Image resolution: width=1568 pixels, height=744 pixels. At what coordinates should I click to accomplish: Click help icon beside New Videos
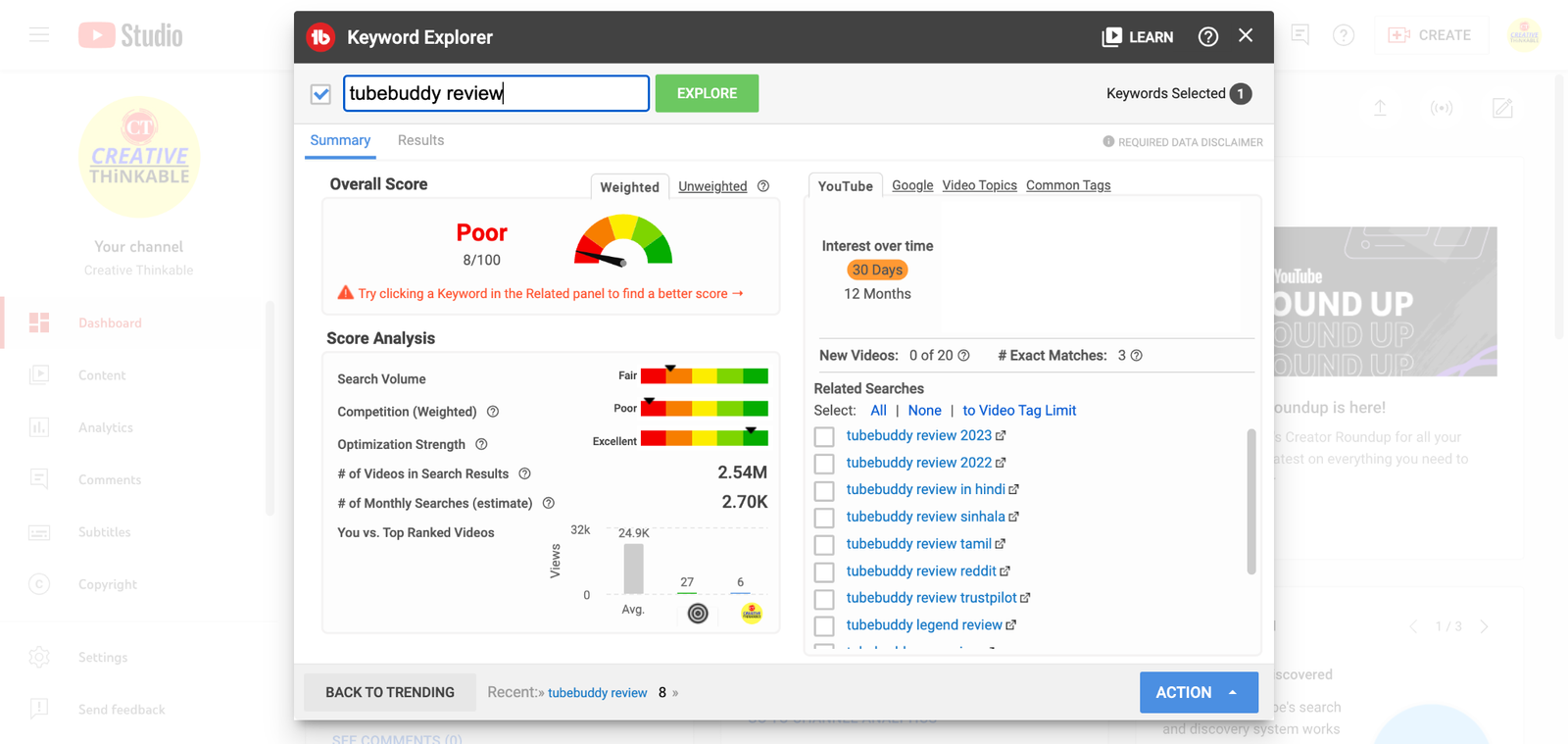coord(963,356)
